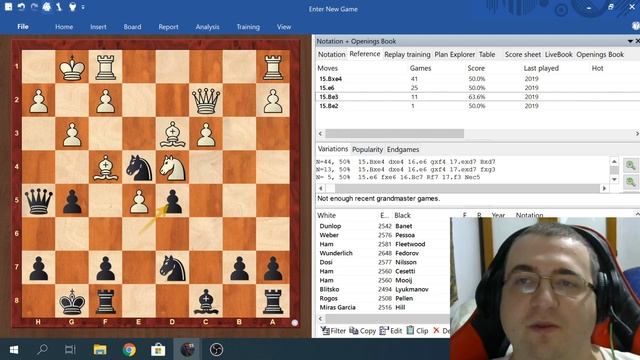The height and width of the screenshot is (360, 640).
Task: Open the Score sheet tab
Action: pyautogui.click(x=523, y=54)
